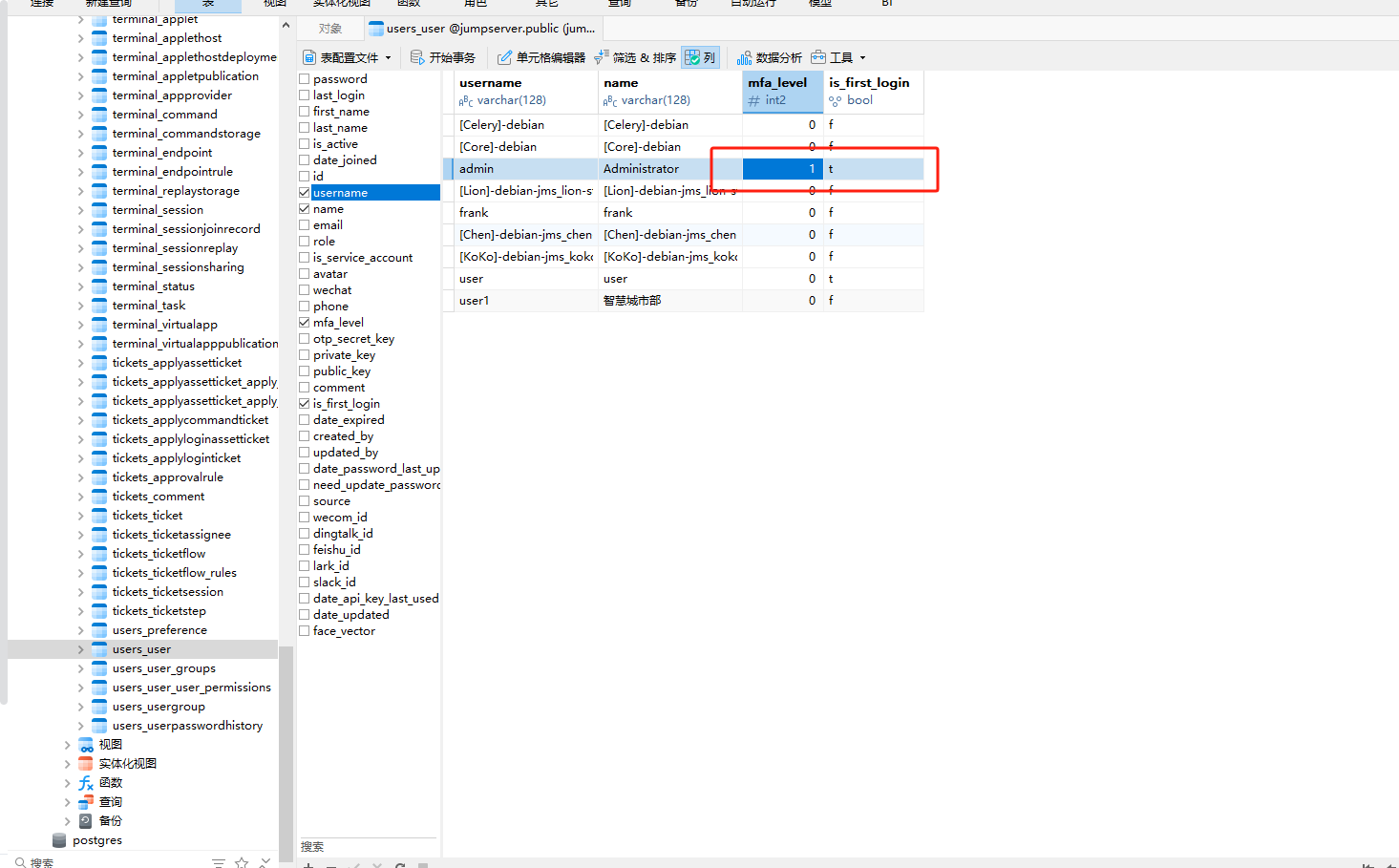Open Filter & Sort (筛选 & 排序)
Image resolution: width=1399 pixels, height=868 pixels.
(x=635, y=57)
